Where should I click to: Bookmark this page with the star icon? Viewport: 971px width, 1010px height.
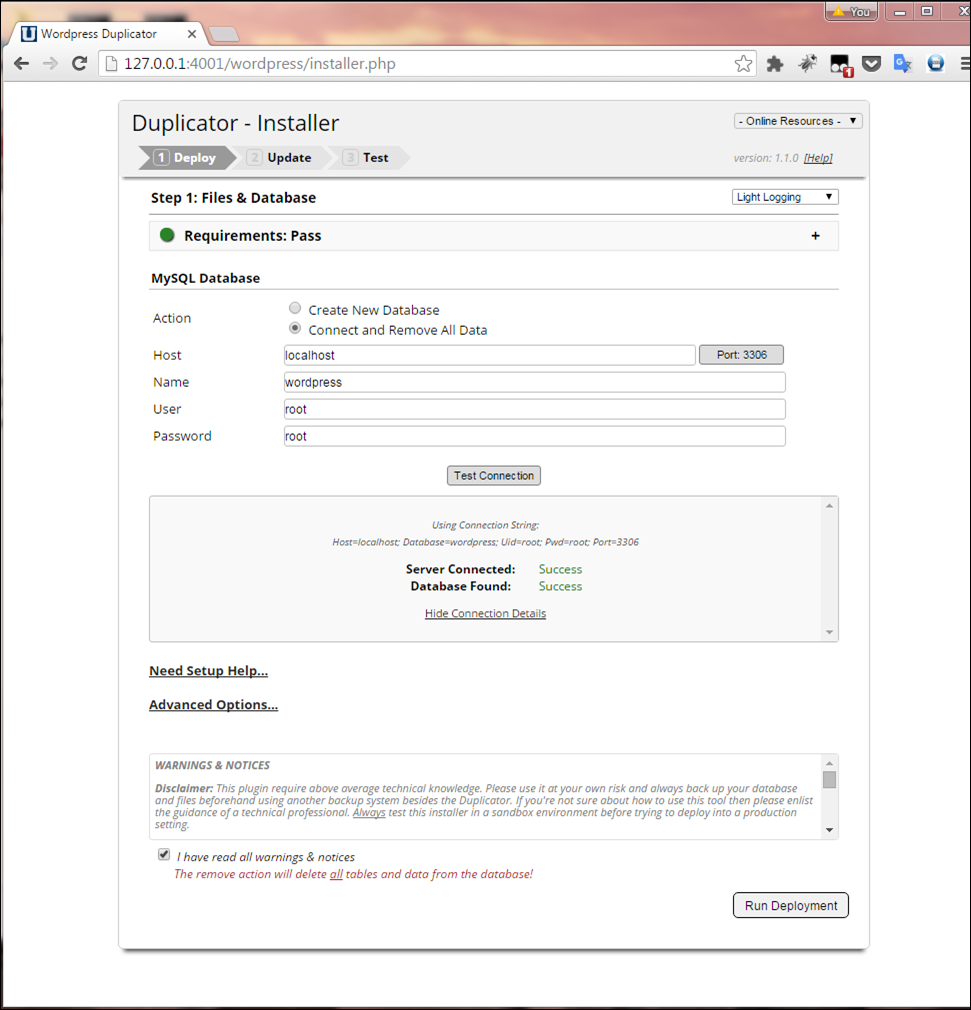tap(743, 63)
